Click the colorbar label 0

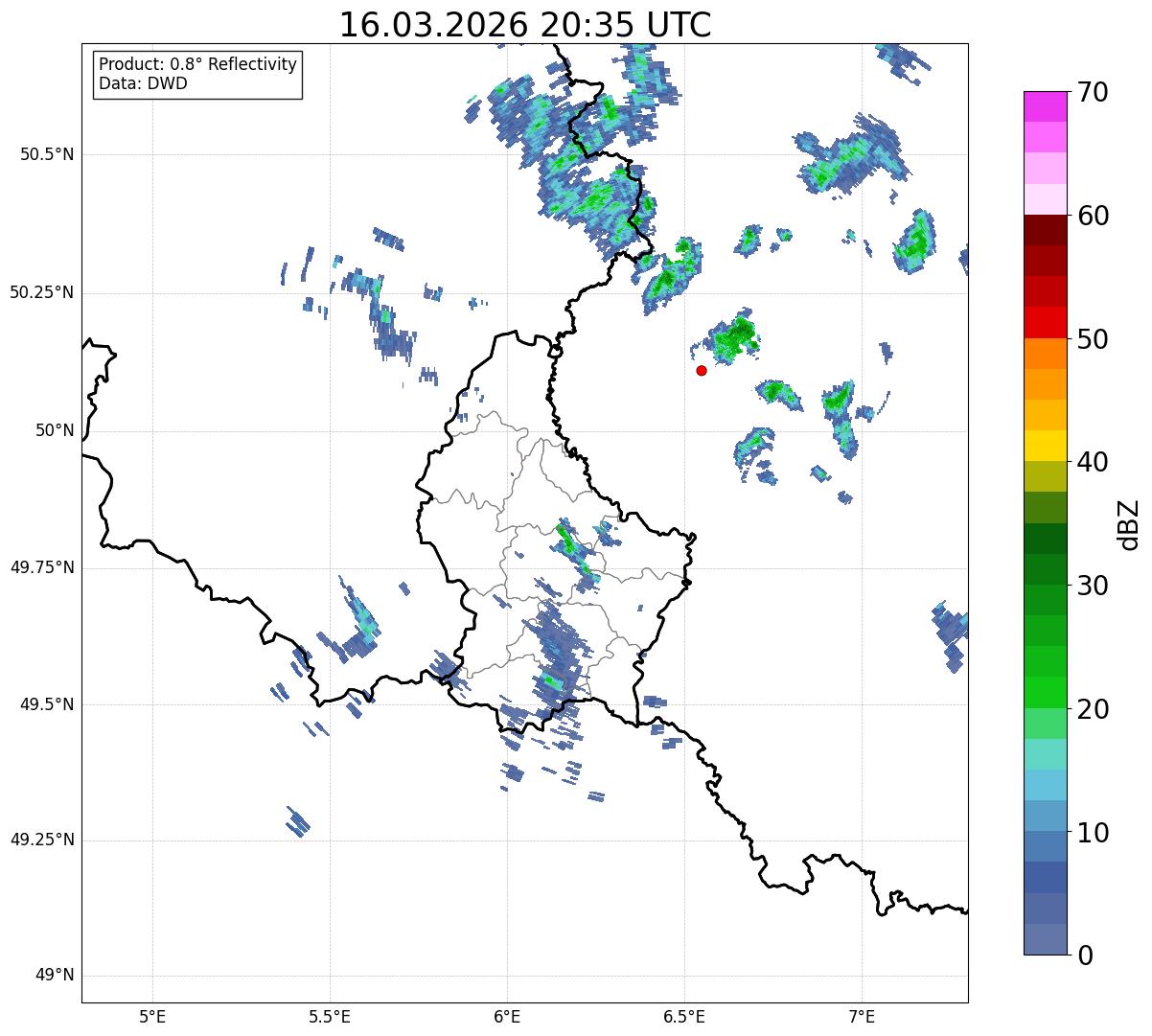click(1085, 955)
